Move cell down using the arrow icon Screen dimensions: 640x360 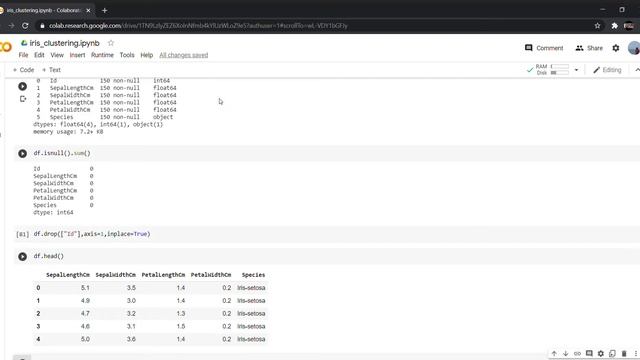click(x=565, y=353)
